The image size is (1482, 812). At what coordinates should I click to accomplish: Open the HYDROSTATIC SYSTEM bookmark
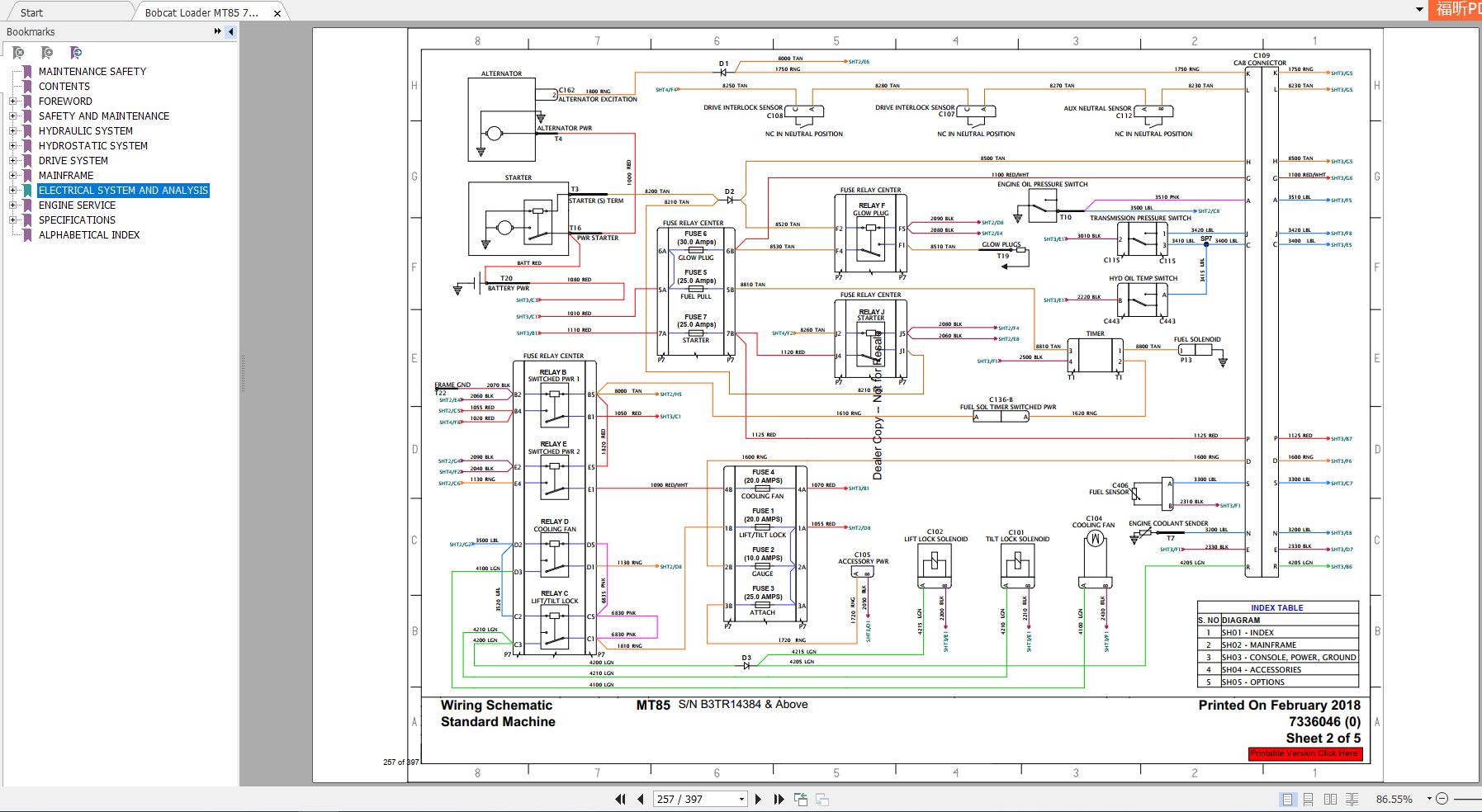click(93, 146)
